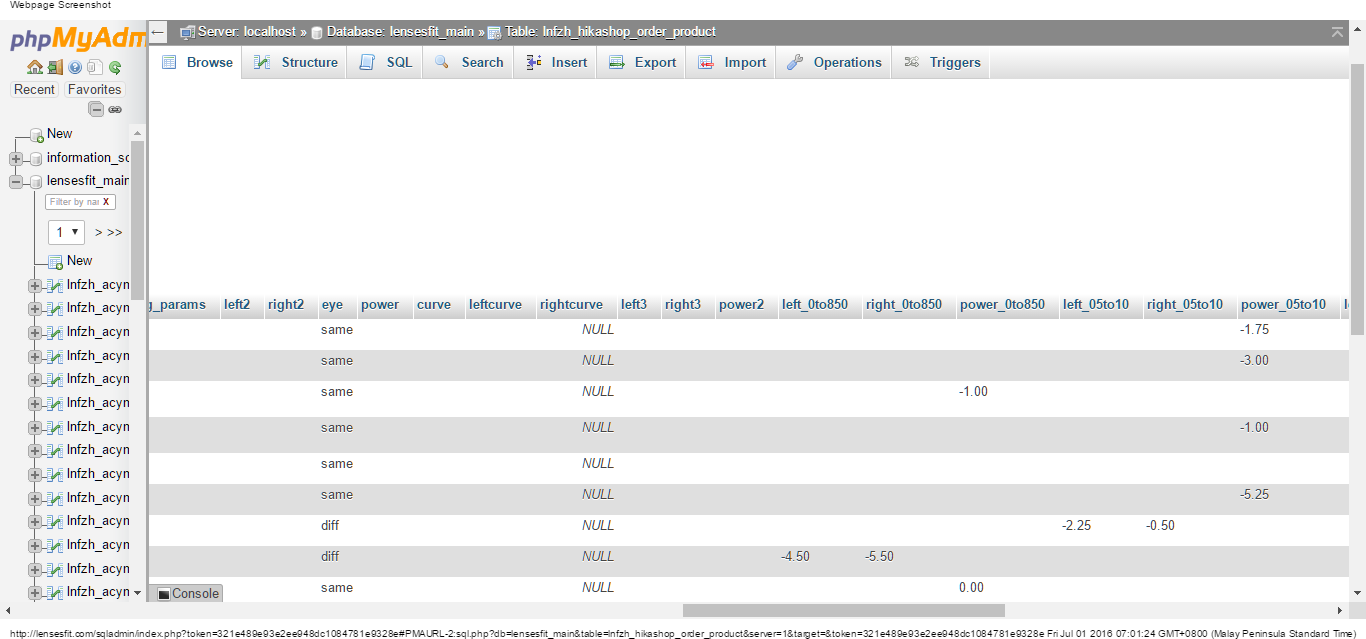Viewport: 1366px width, 639px height.
Task: Click the right arrow of horizontal scrollbar
Action: click(1340, 610)
